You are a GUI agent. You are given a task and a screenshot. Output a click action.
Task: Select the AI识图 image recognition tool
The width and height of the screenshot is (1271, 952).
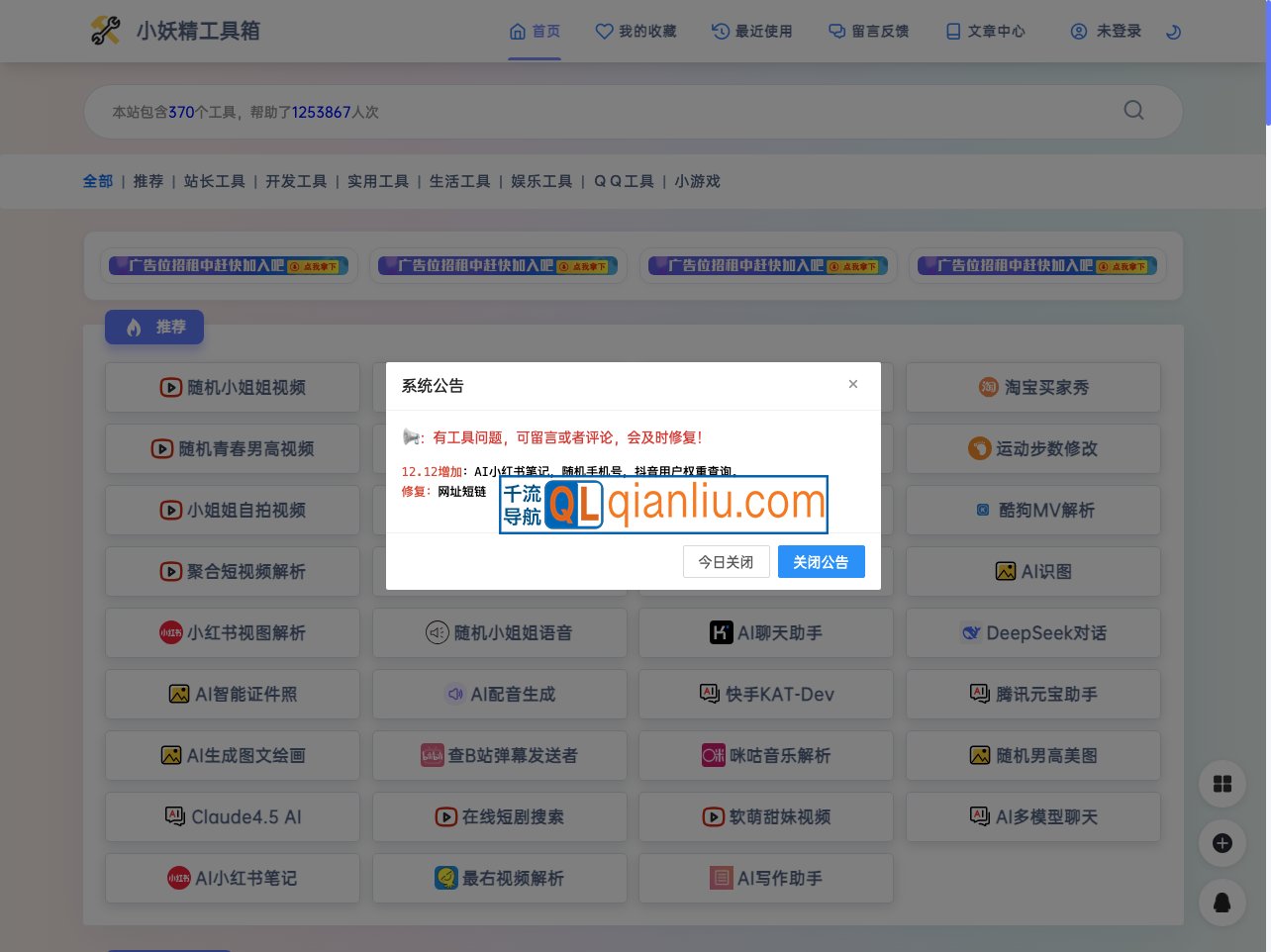point(1032,571)
